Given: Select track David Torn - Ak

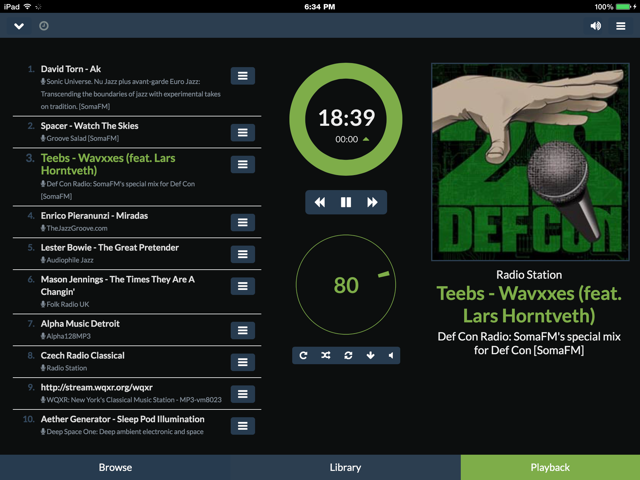Looking at the screenshot, I should click(71, 69).
